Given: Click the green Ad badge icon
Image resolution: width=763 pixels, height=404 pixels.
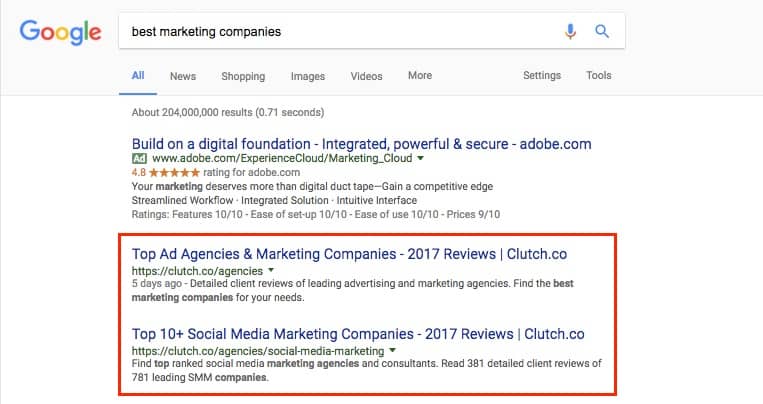Looking at the screenshot, I should pyautogui.click(x=139, y=158).
